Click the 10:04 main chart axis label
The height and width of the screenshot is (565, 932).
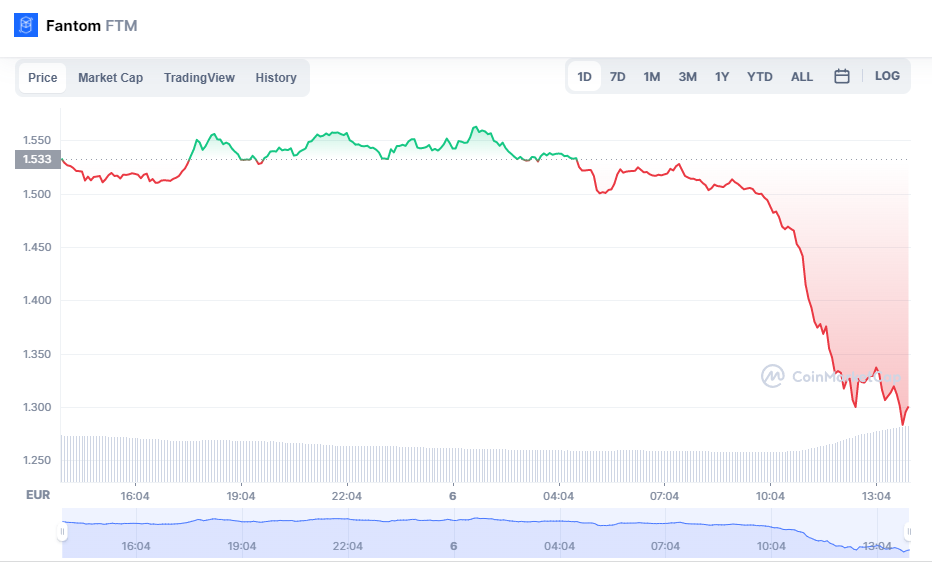[770, 496]
